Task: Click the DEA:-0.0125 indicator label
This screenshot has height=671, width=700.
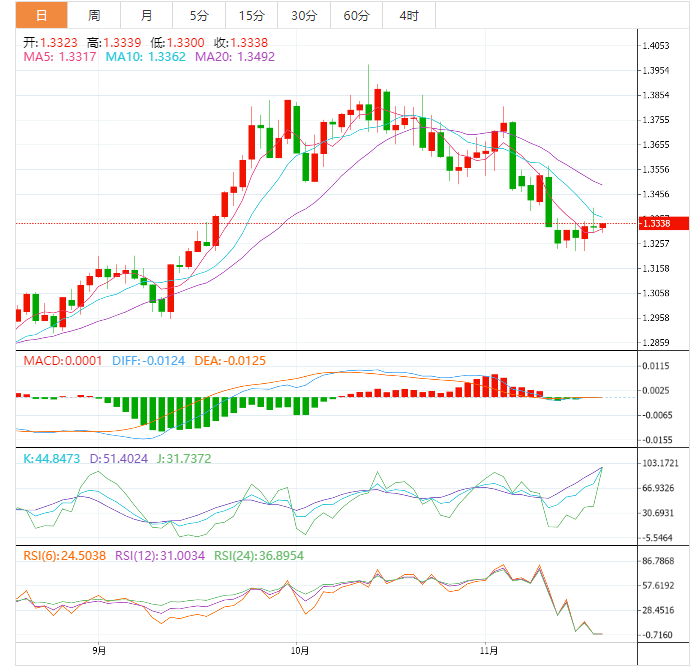Action: click(230, 361)
